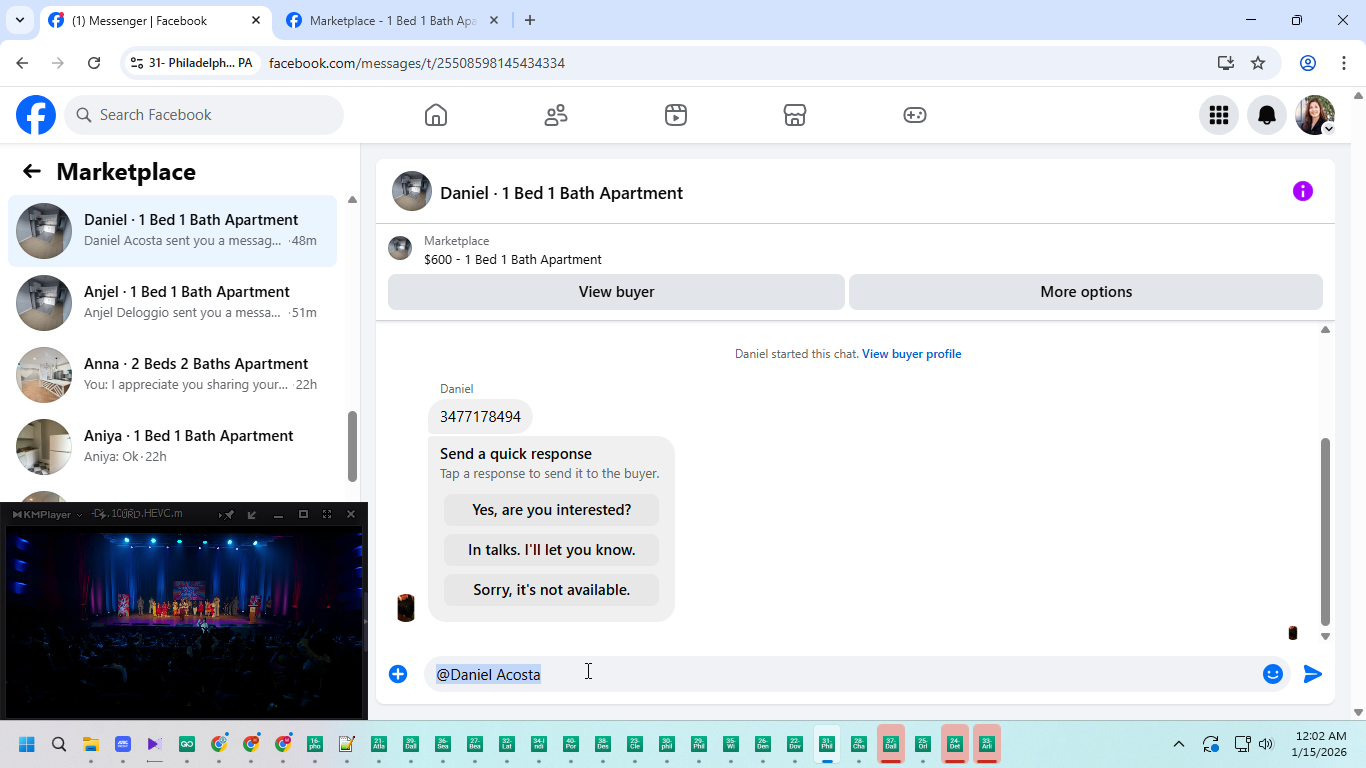Click the message 3477178494 bubble
The image size is (1366, 768).
(480, 417)
